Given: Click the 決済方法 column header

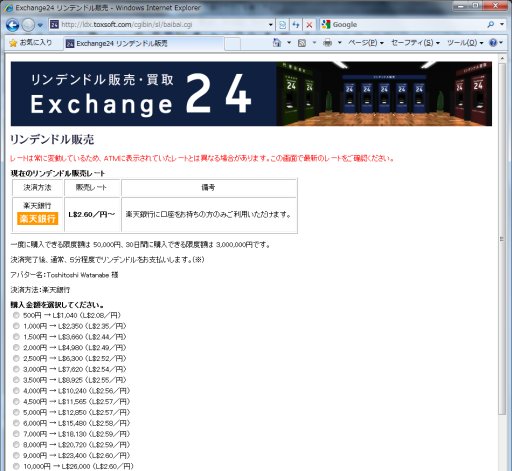Looking at the screenshot, I should tap(37, 188).
